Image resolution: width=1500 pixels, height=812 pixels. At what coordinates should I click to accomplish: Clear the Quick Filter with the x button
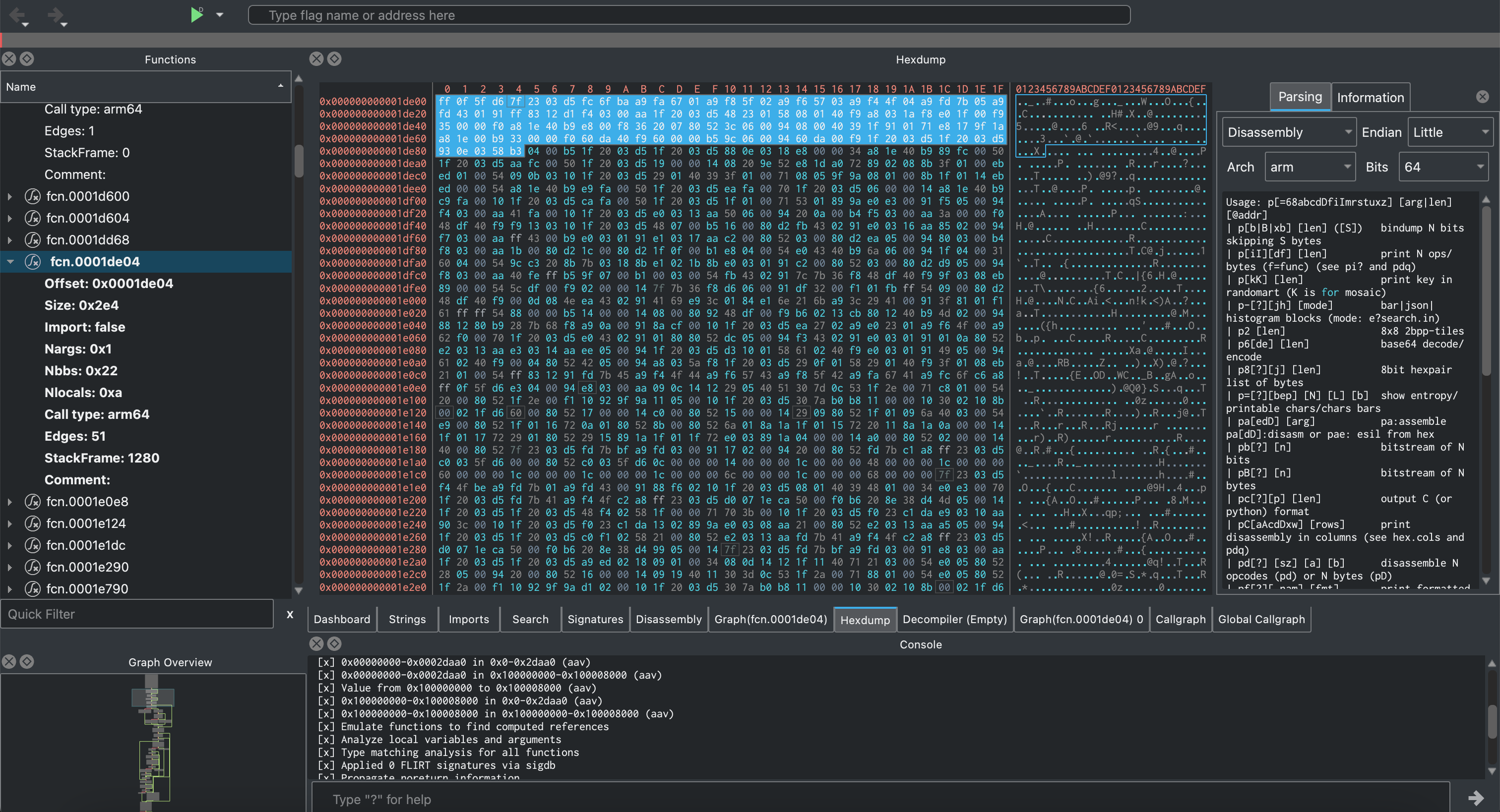coord(289,614)
